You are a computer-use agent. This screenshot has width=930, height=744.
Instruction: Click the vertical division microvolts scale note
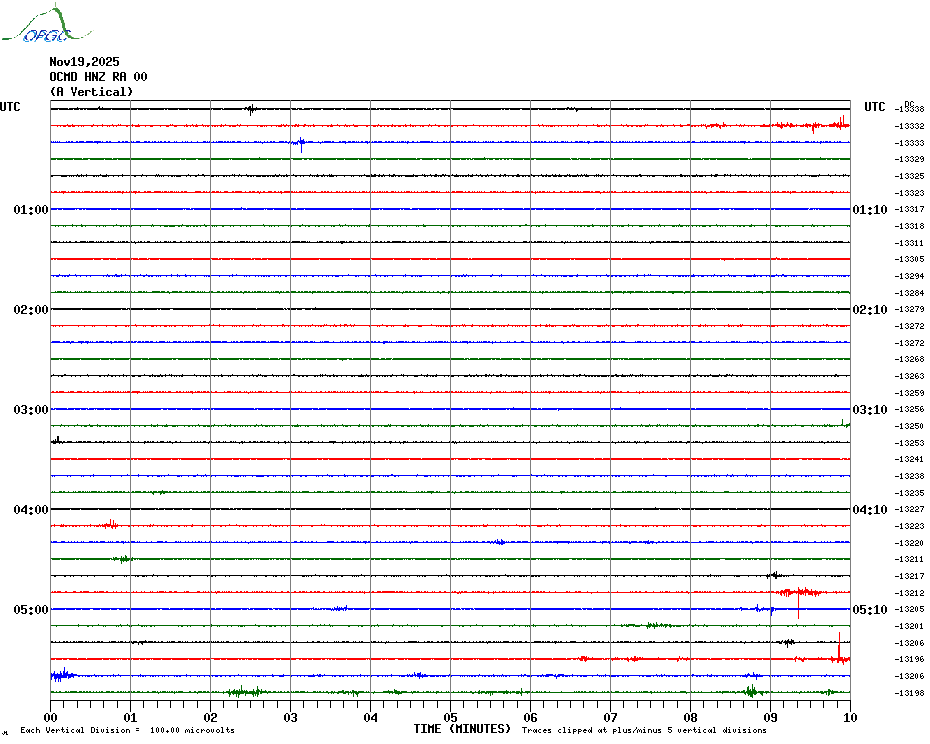point(127,731)
